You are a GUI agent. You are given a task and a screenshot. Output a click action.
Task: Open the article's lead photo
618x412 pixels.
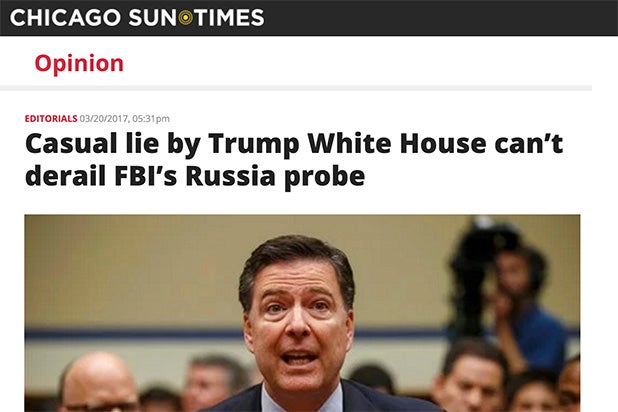(x=302, y=312)
